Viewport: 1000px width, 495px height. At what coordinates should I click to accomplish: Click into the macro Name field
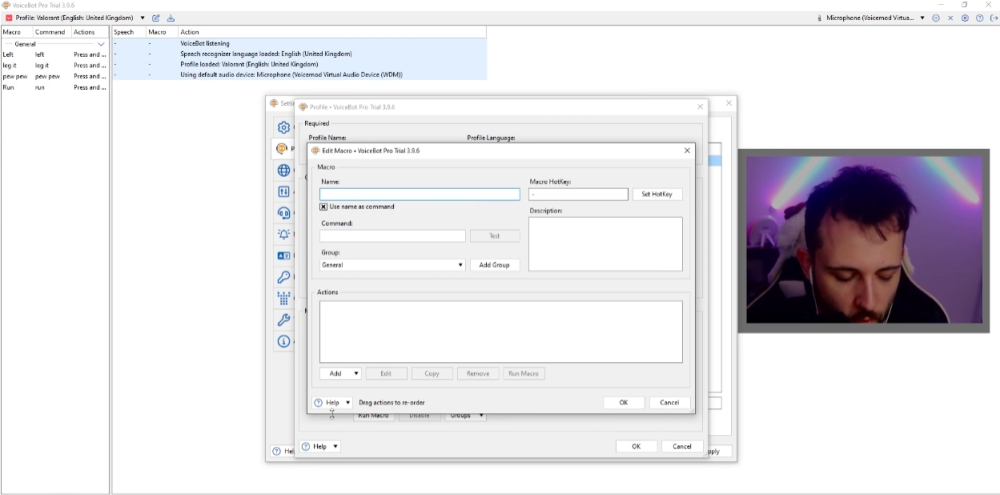(x=419, y=194)
